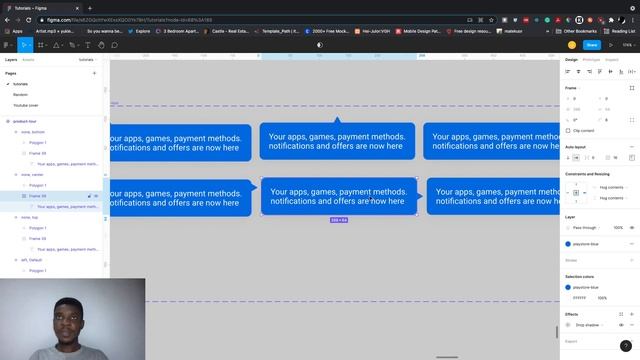Open the Figma main menu icon
The width and height of the screenshot is (640, 360).
[6, 45]
